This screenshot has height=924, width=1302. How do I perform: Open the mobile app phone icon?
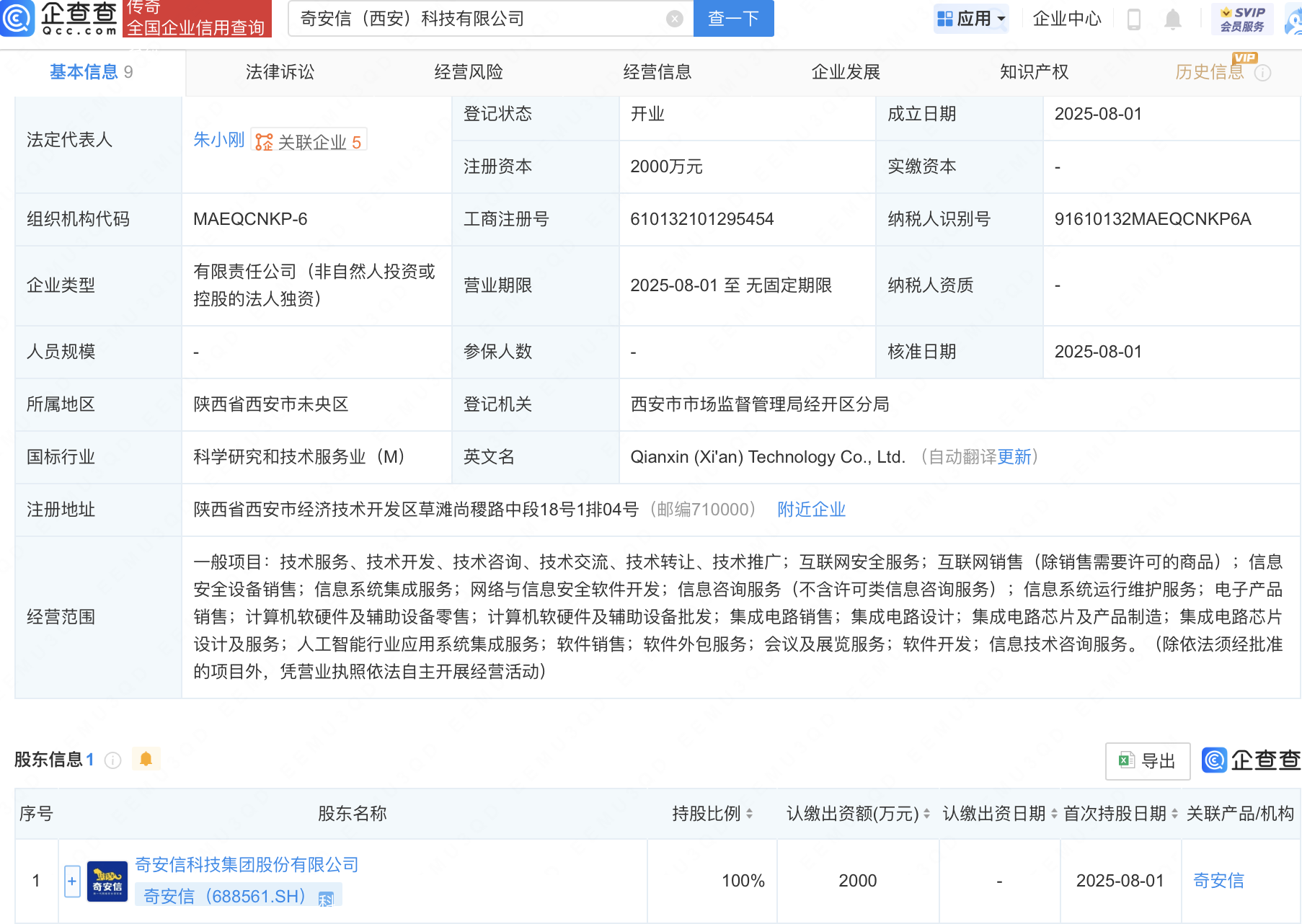point(1134,19)
